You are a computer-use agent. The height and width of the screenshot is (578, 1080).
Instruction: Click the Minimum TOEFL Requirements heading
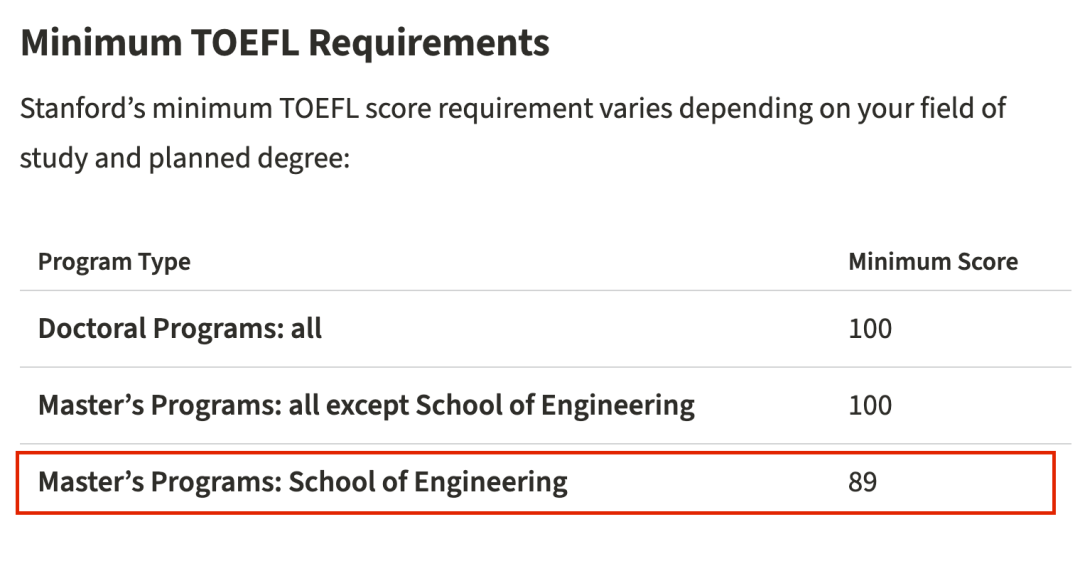tap(285, 43)
